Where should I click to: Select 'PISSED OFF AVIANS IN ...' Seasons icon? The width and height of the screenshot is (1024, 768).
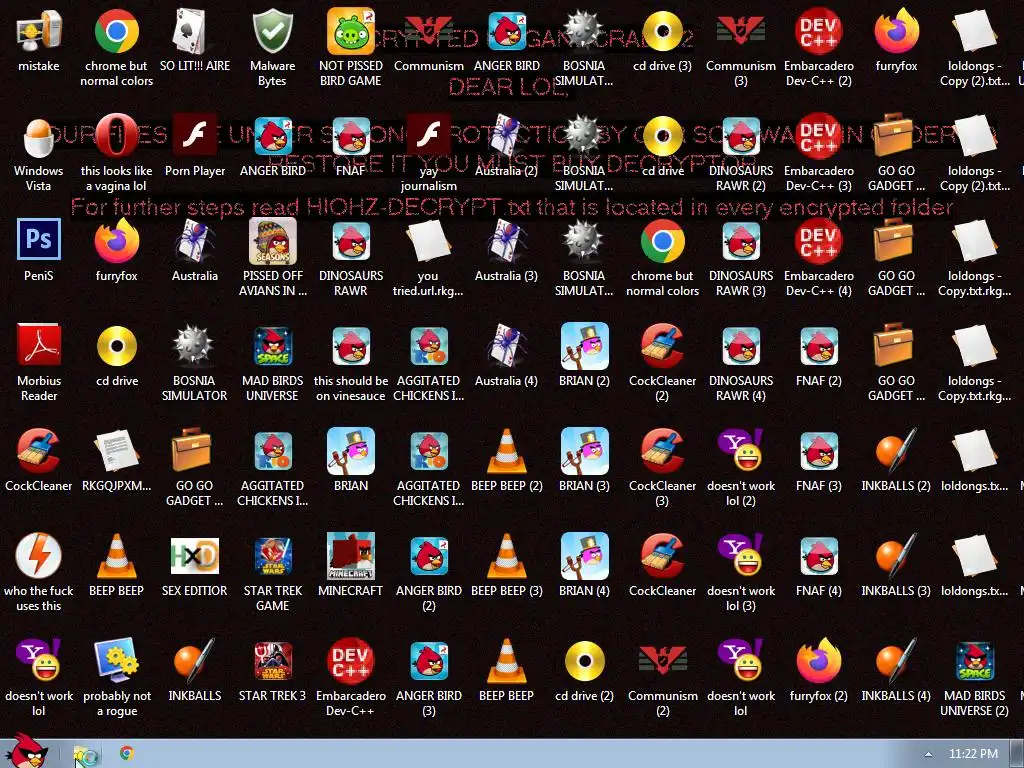pyautogui.click(x=272, y=240)
